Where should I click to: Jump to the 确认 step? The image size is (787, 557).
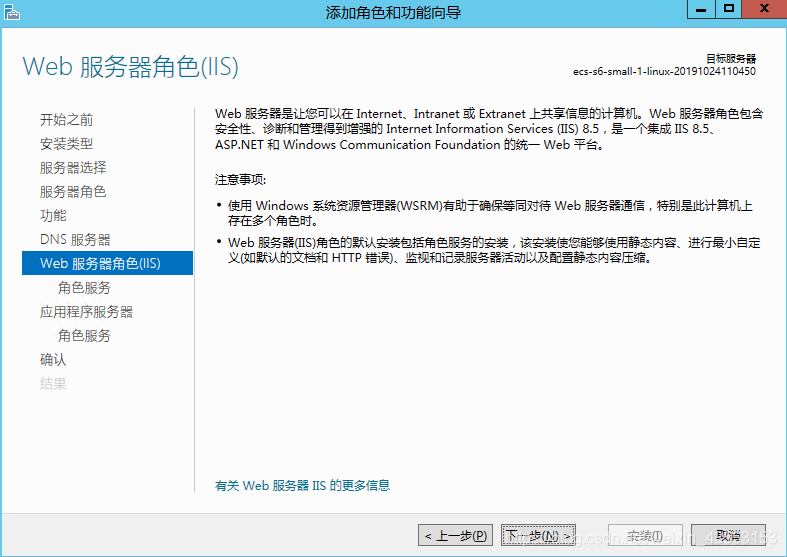click(53, 359)
